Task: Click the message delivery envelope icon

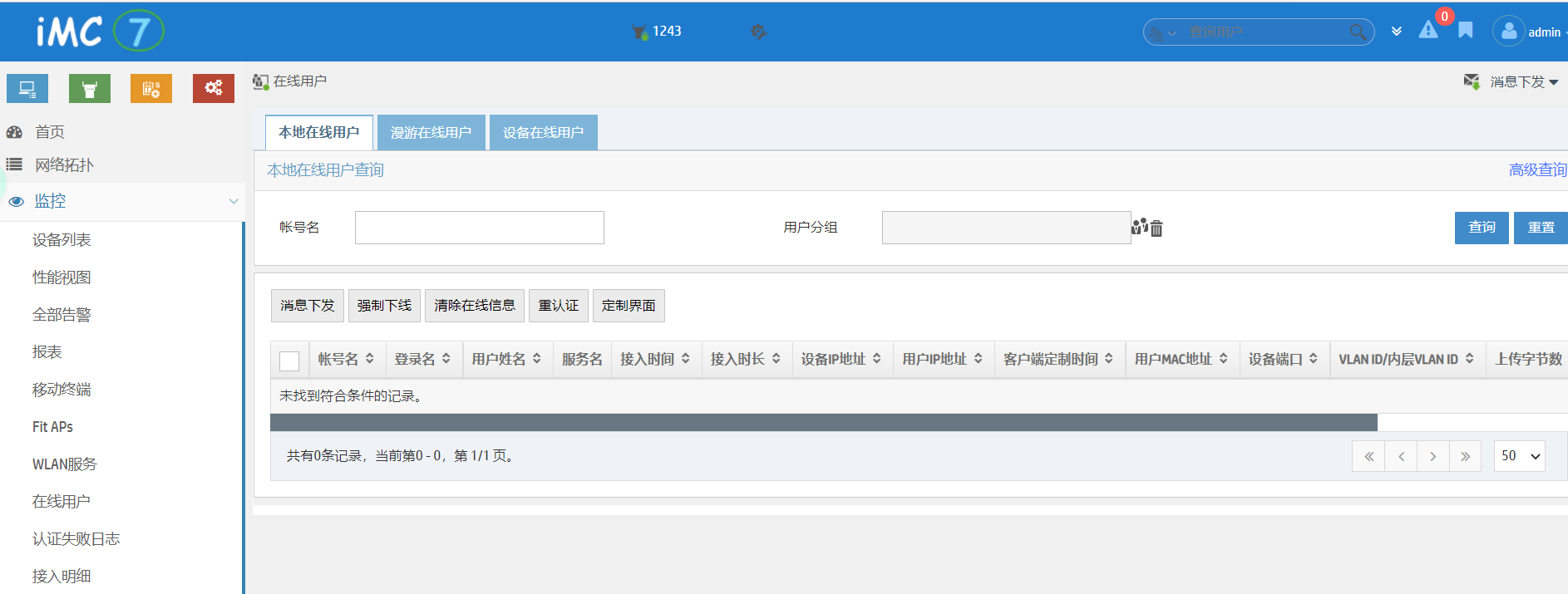Action: [x=1472, y=81]
